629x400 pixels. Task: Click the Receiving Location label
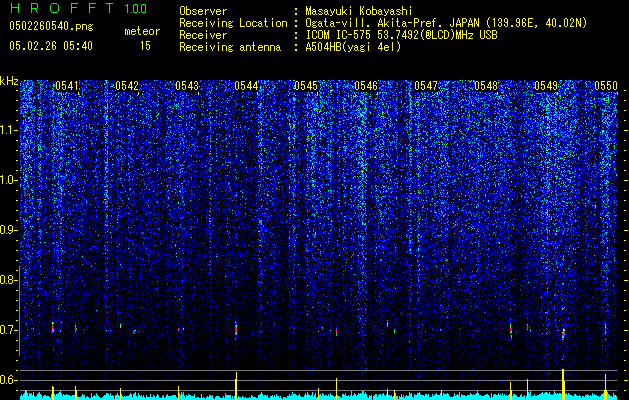pos(233,23)
